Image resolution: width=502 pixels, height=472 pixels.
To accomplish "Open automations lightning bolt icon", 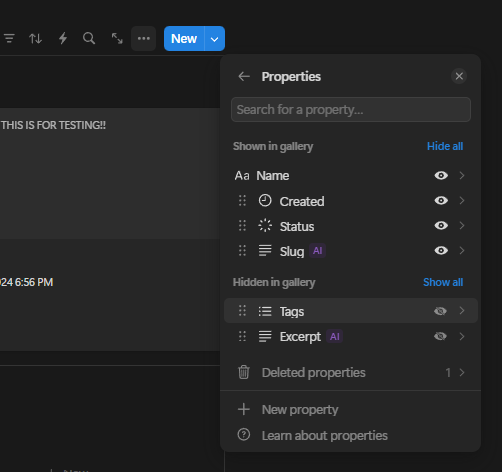I will 63,39.
